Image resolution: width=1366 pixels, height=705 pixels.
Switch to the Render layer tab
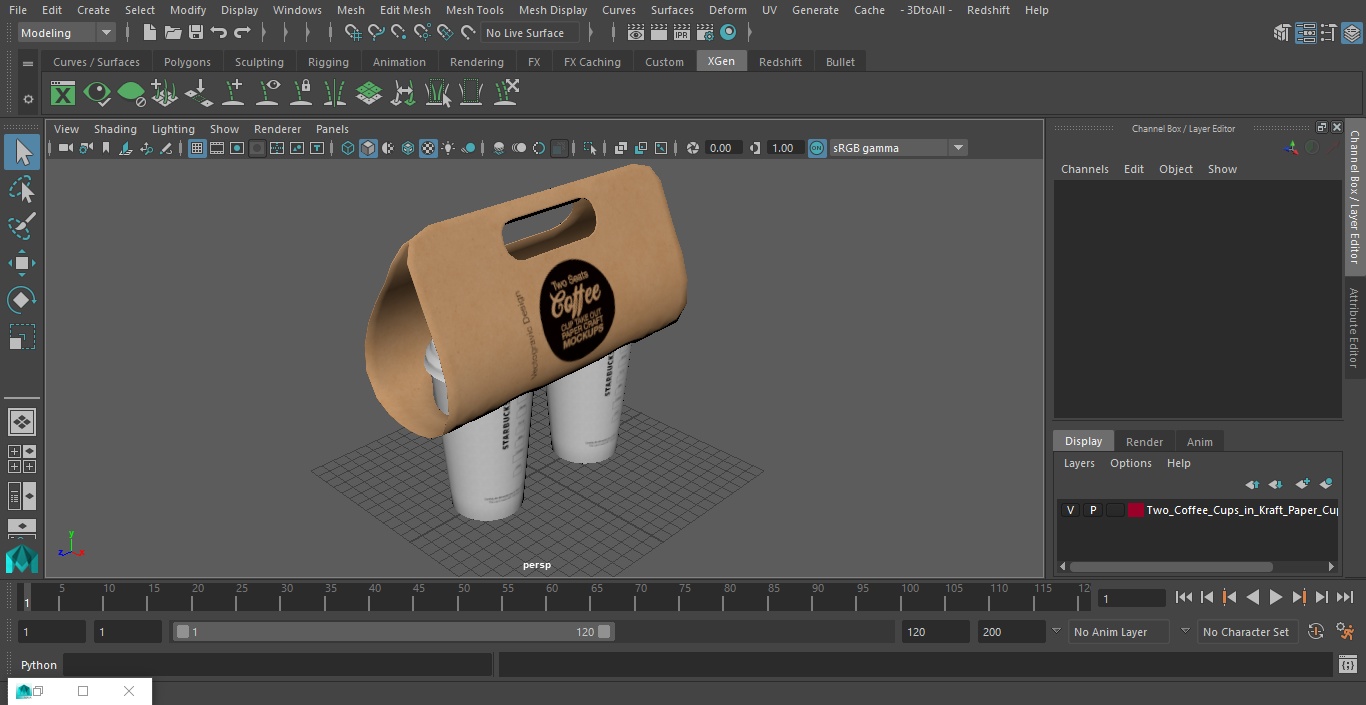click(1144, 442)
